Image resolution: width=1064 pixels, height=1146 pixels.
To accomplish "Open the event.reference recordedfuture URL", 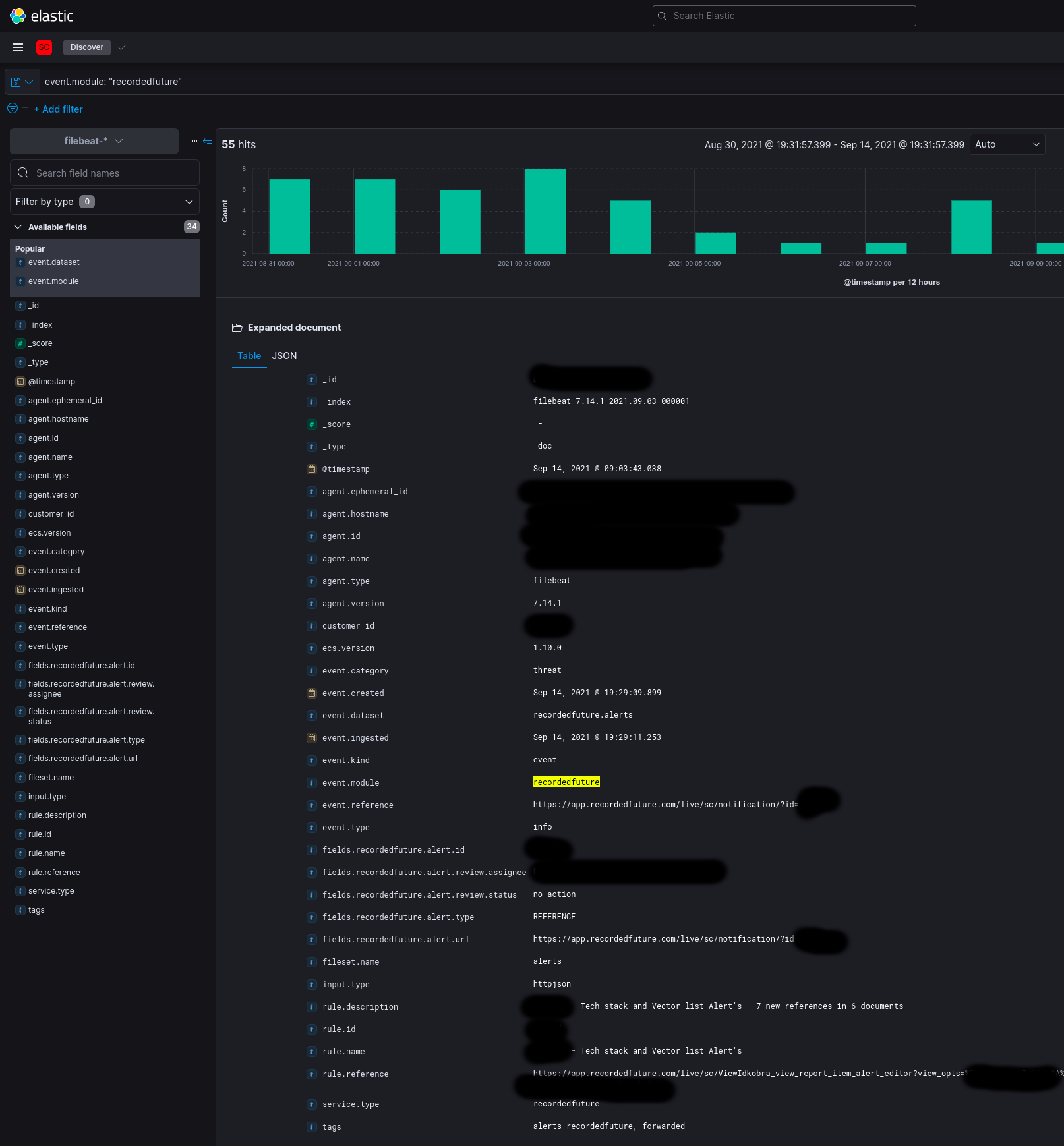I will coord(665,805).
